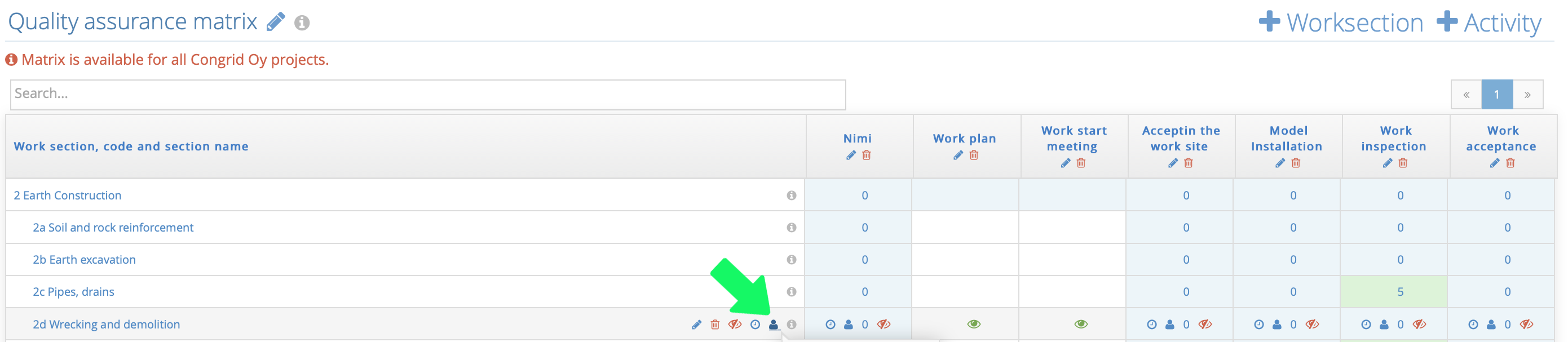
Task: Delete the Model Installation column
Action: pos(1296,163)
